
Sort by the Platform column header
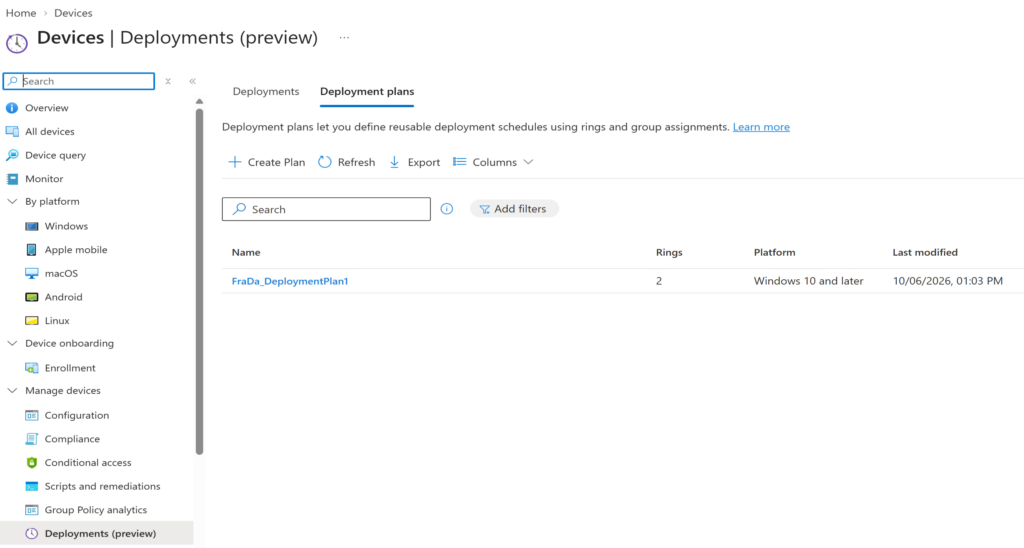tap(775, 252)
